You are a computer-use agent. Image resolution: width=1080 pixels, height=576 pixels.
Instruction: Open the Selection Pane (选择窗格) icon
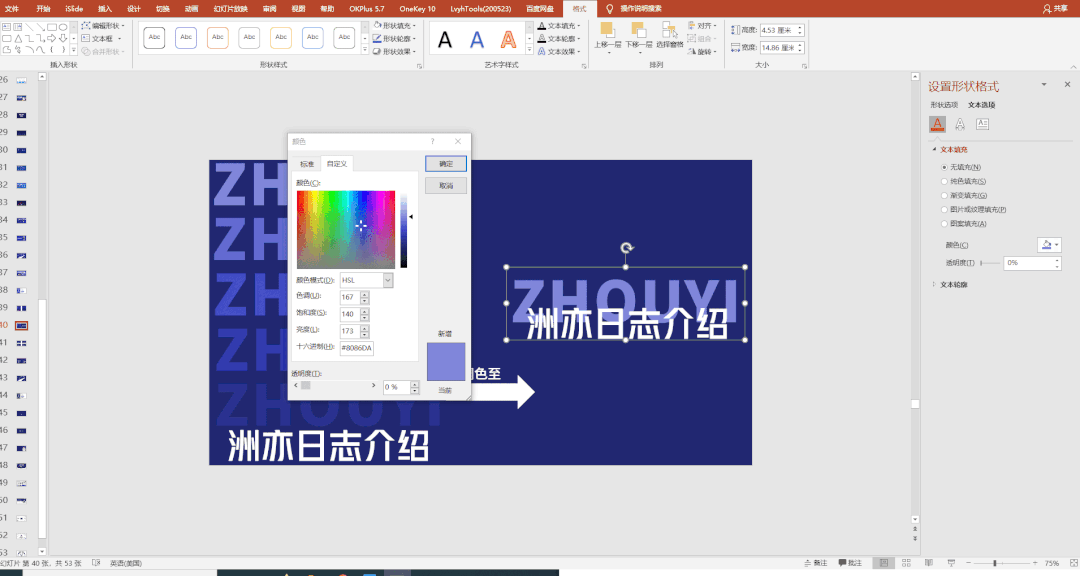coord(669,31)
